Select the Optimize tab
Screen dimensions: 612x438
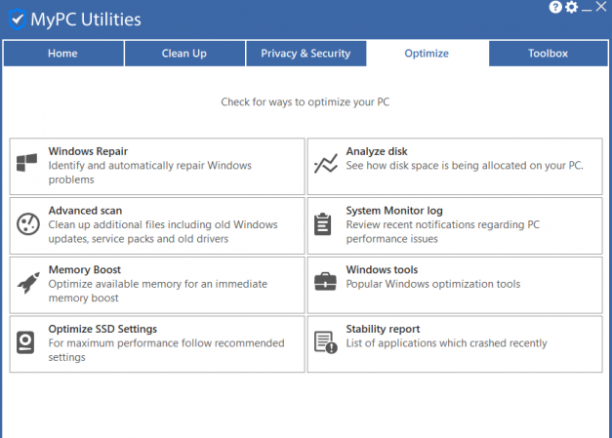(x=427, y=53)
